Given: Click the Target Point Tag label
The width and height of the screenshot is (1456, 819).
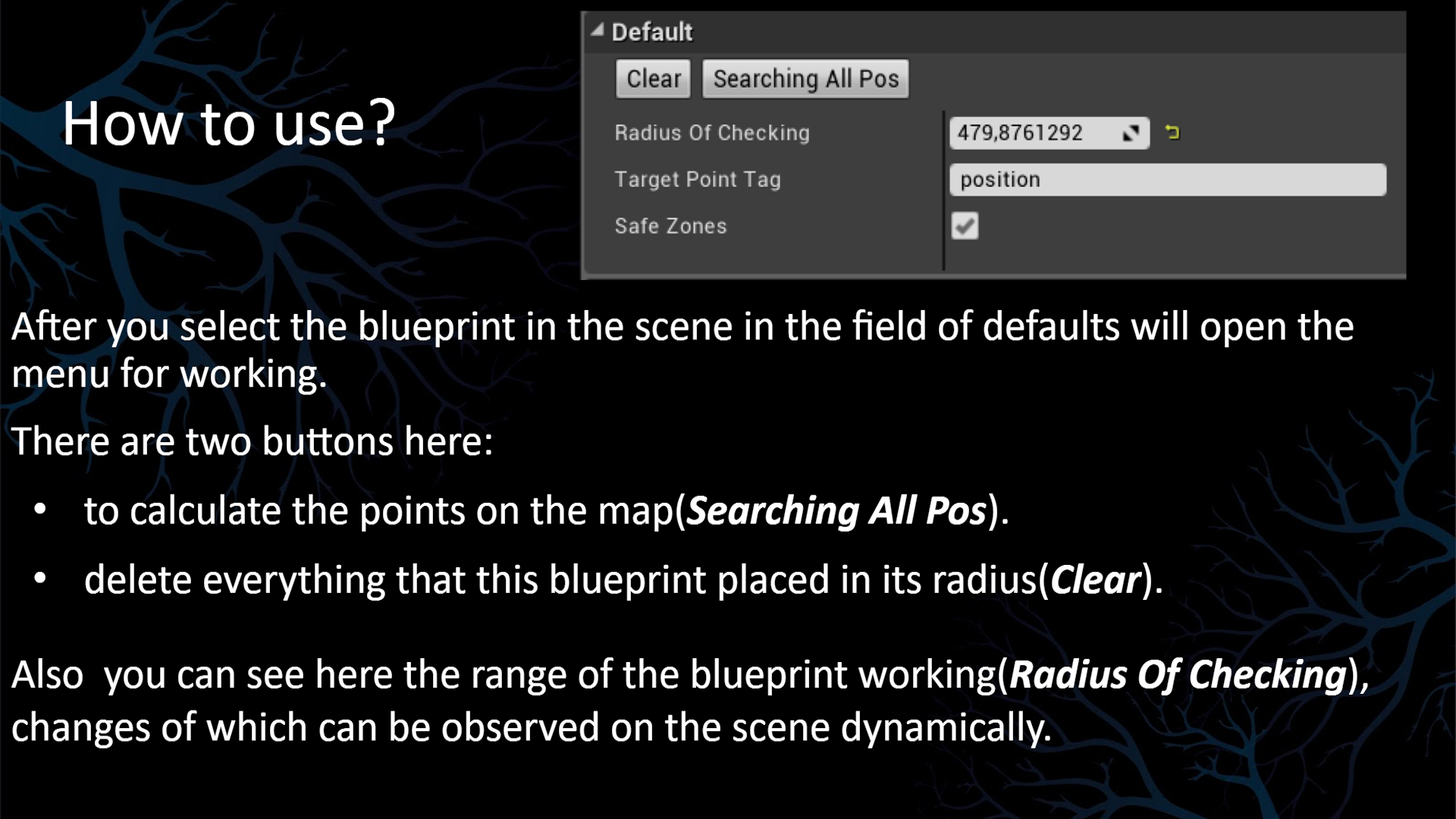Looking at the screenshot, I should (x=697, y=180).
